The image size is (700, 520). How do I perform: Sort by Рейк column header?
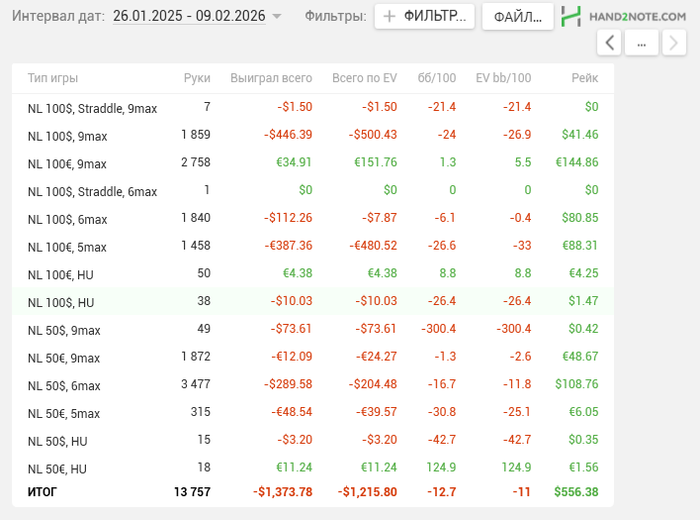pyautogui.click(x=585, y=78)
